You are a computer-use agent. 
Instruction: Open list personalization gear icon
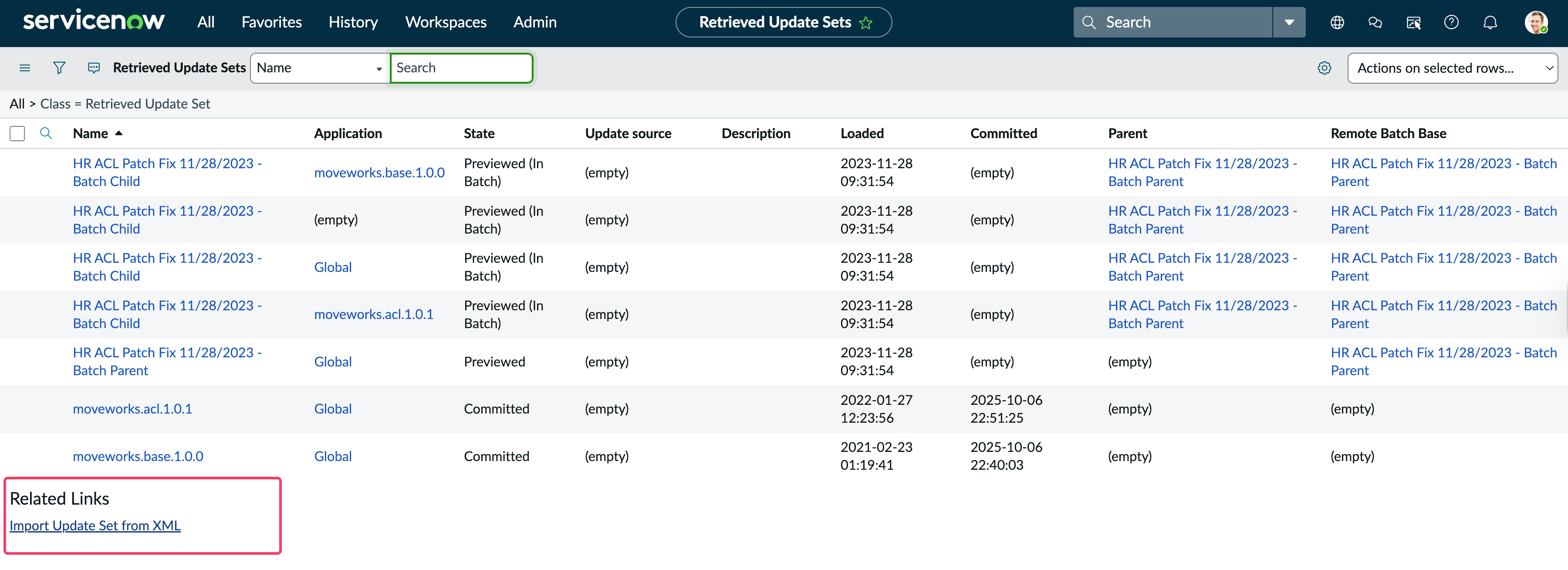click(x=1324, y=68)
